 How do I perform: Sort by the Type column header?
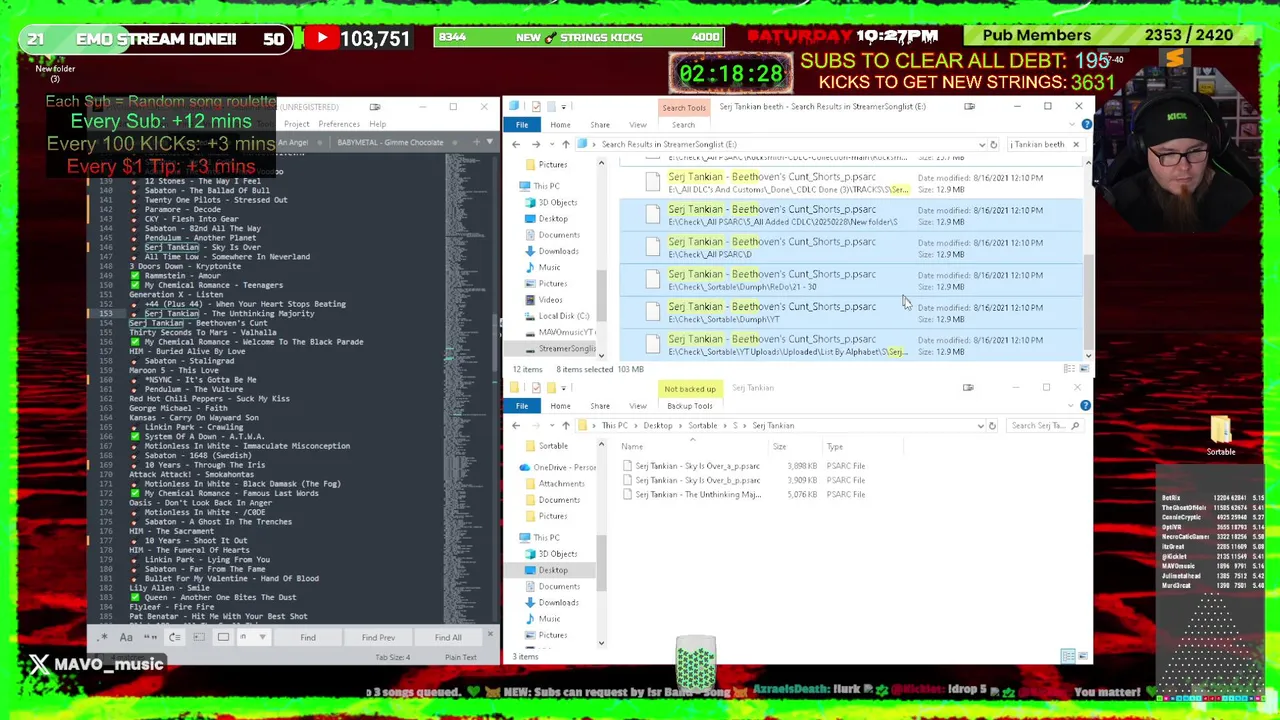(835, 446)
